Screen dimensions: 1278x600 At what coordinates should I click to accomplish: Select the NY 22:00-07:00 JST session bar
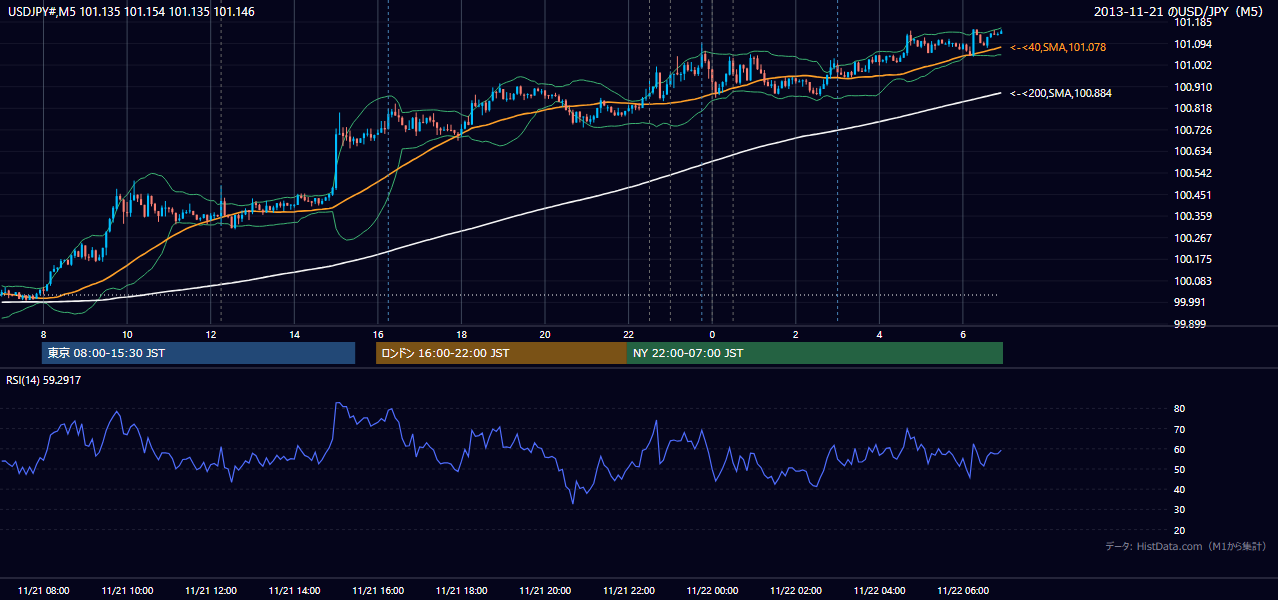tap(815, 353)
